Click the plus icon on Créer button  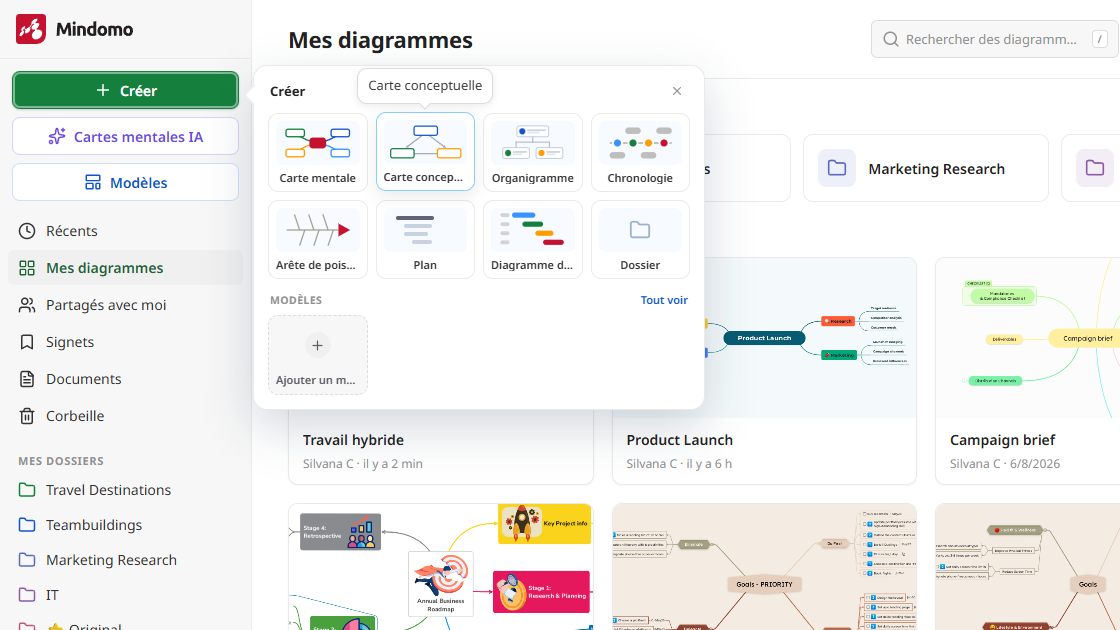coord(103,90)
